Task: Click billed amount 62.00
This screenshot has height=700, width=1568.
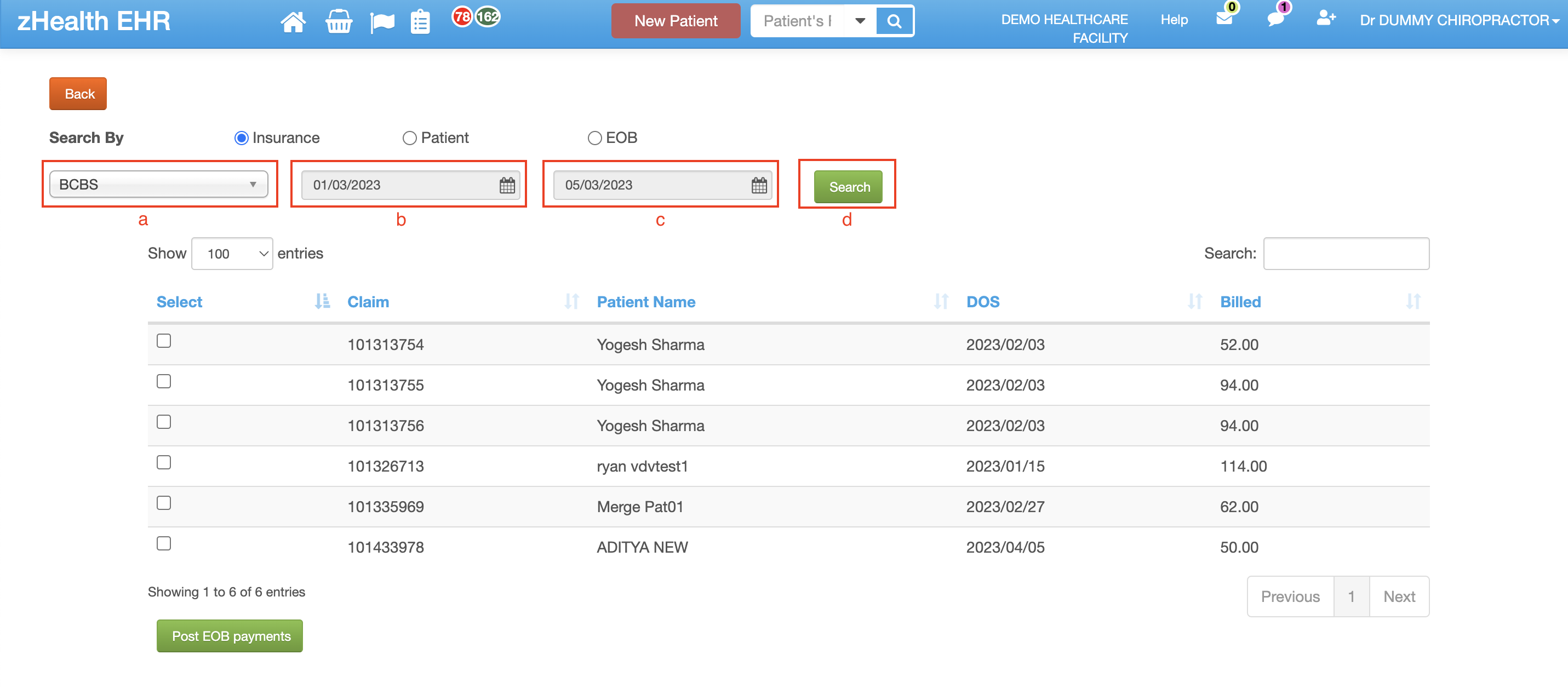Action: 1239,507
